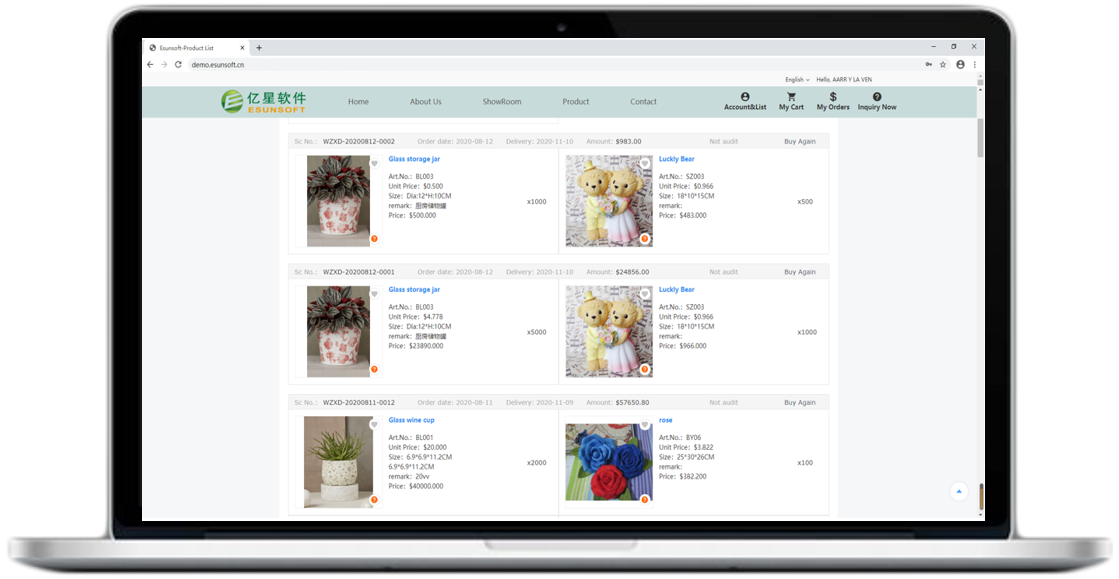
Task: Open the blue and red rose thumbnail
Action: [x=609, y=462]
